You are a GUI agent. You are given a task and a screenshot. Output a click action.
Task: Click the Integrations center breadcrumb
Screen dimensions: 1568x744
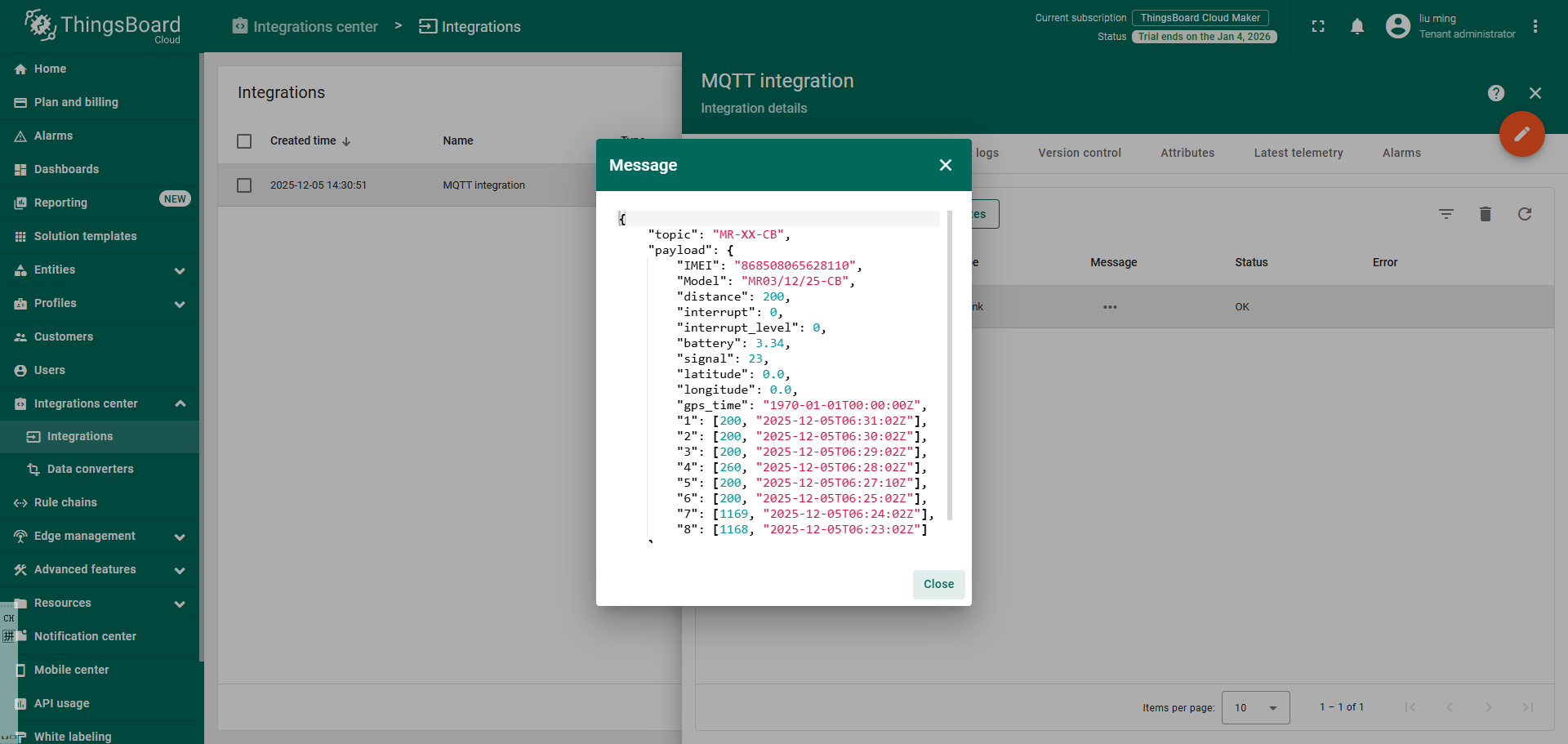305,27
